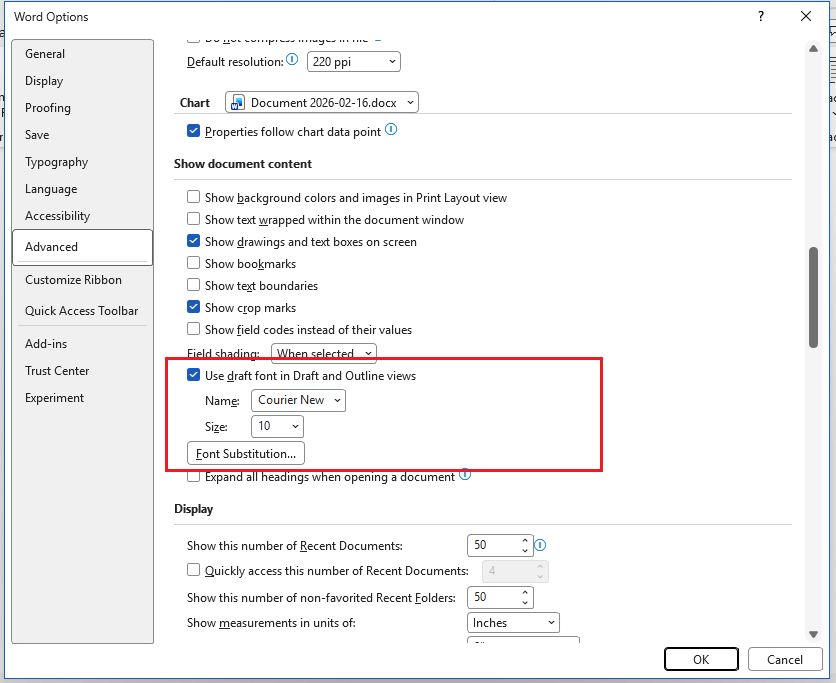
Task: Click info icon beside Default resolution
Action: [x=292, y=59]
